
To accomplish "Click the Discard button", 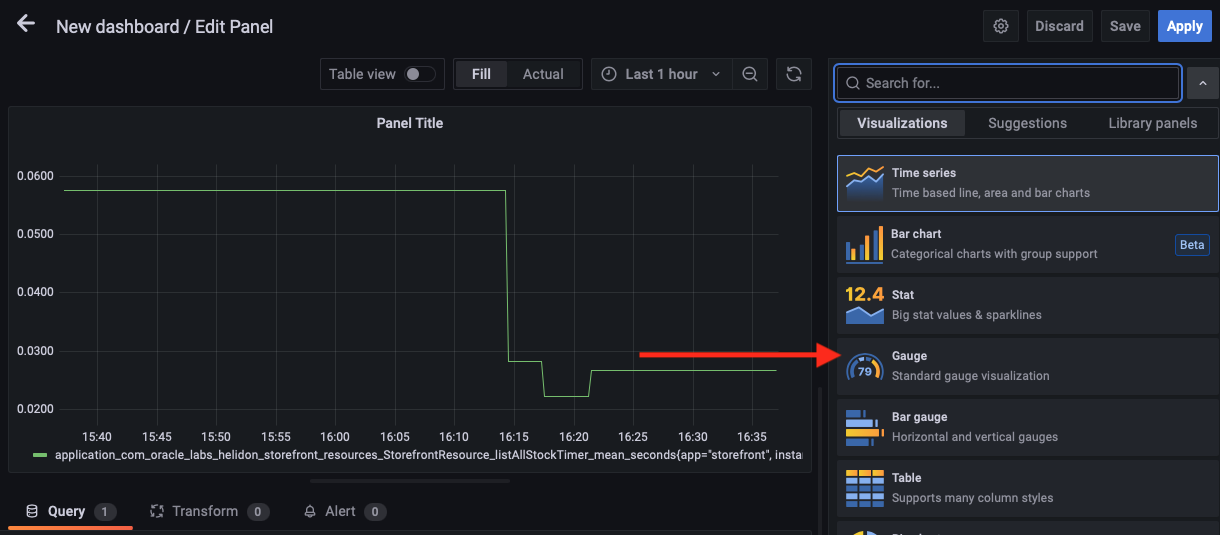I will pyautogui.click(x=1059, y=26).
